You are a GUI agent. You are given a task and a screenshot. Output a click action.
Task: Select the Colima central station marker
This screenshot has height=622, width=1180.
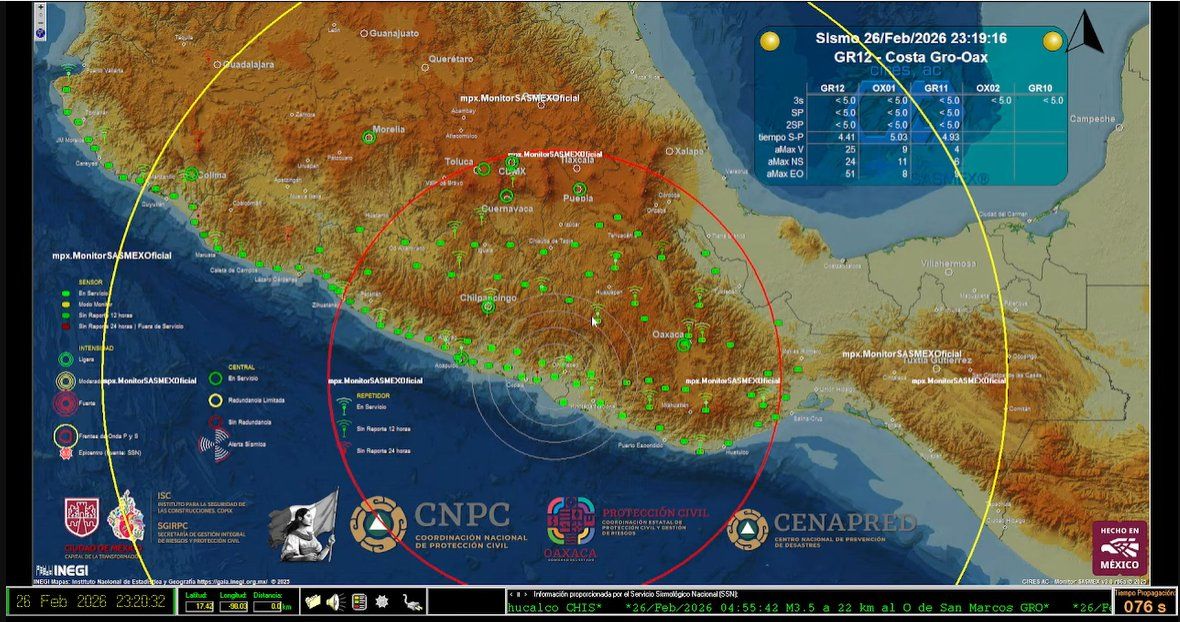(191, 174)
